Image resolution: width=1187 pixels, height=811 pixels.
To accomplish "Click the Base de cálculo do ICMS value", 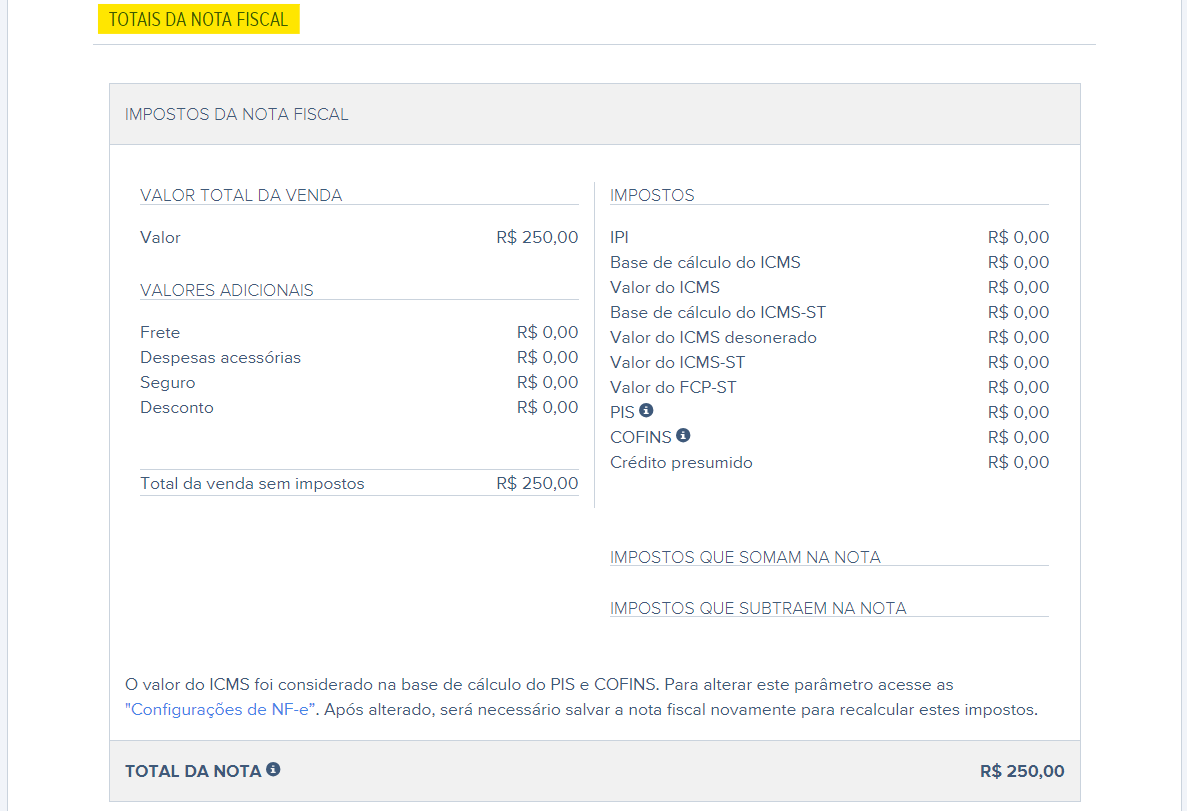I will (x=1018, y=263).
